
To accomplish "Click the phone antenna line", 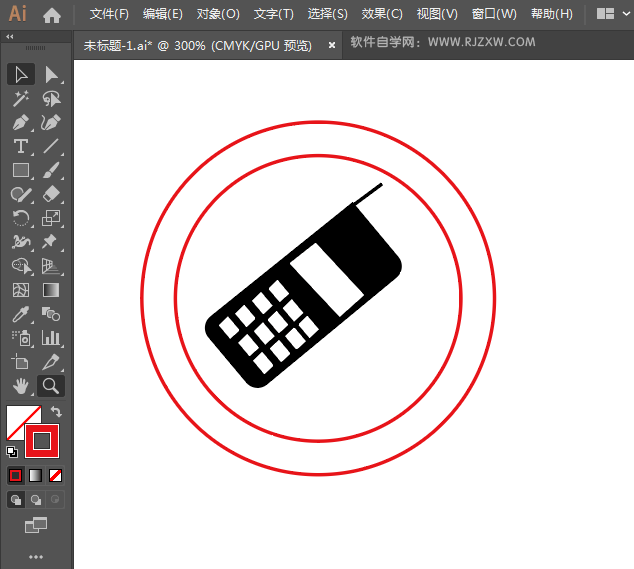I will click(x=367, y=194).
